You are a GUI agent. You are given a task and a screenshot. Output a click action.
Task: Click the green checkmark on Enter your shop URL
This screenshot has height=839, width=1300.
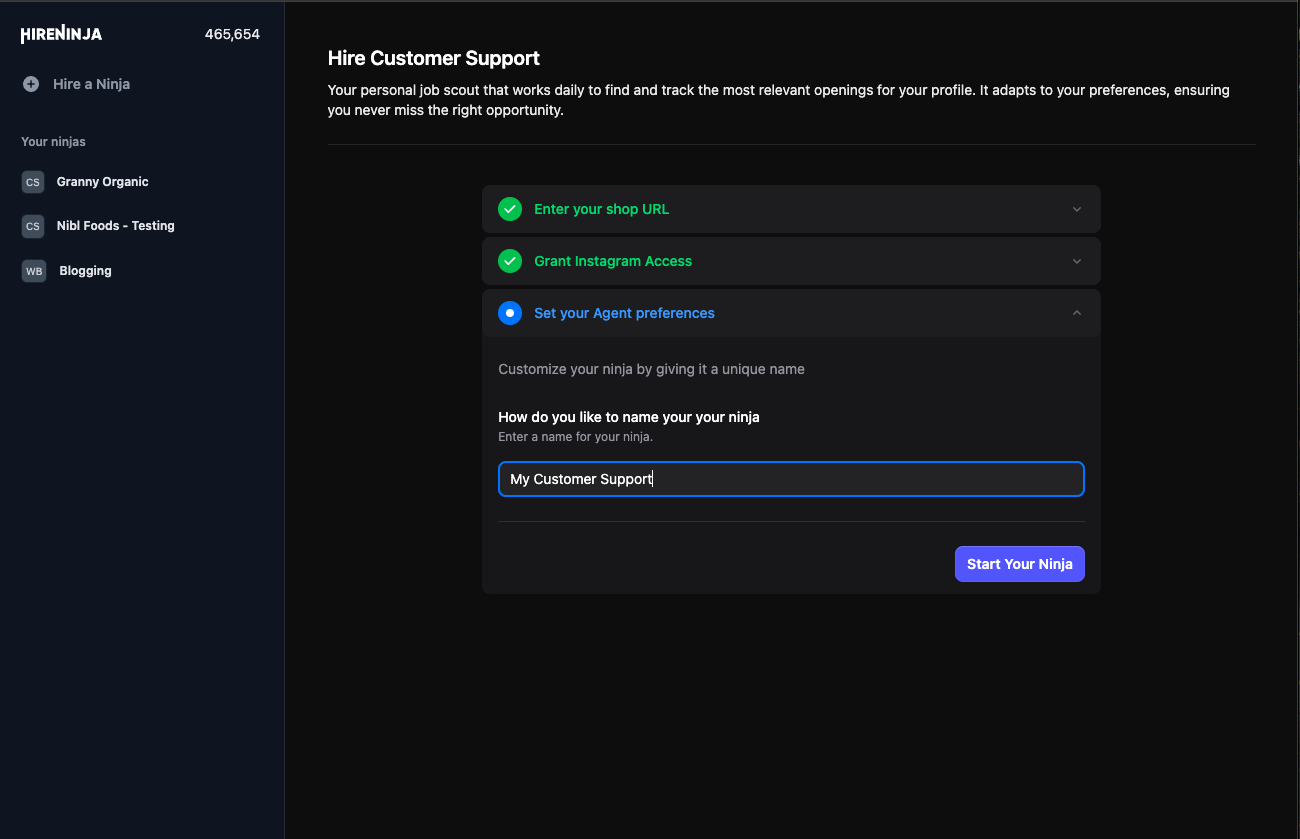coord(509,209)
